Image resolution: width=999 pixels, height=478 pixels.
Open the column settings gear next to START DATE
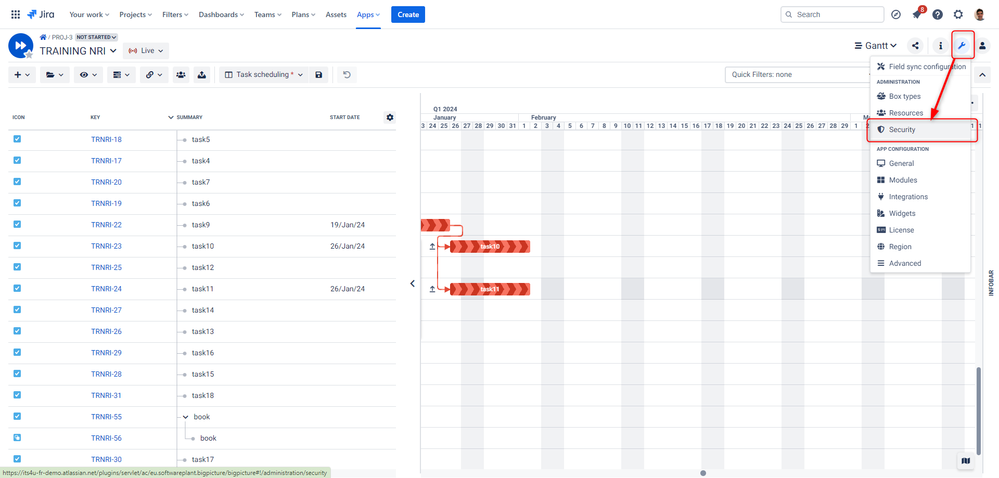390,117
